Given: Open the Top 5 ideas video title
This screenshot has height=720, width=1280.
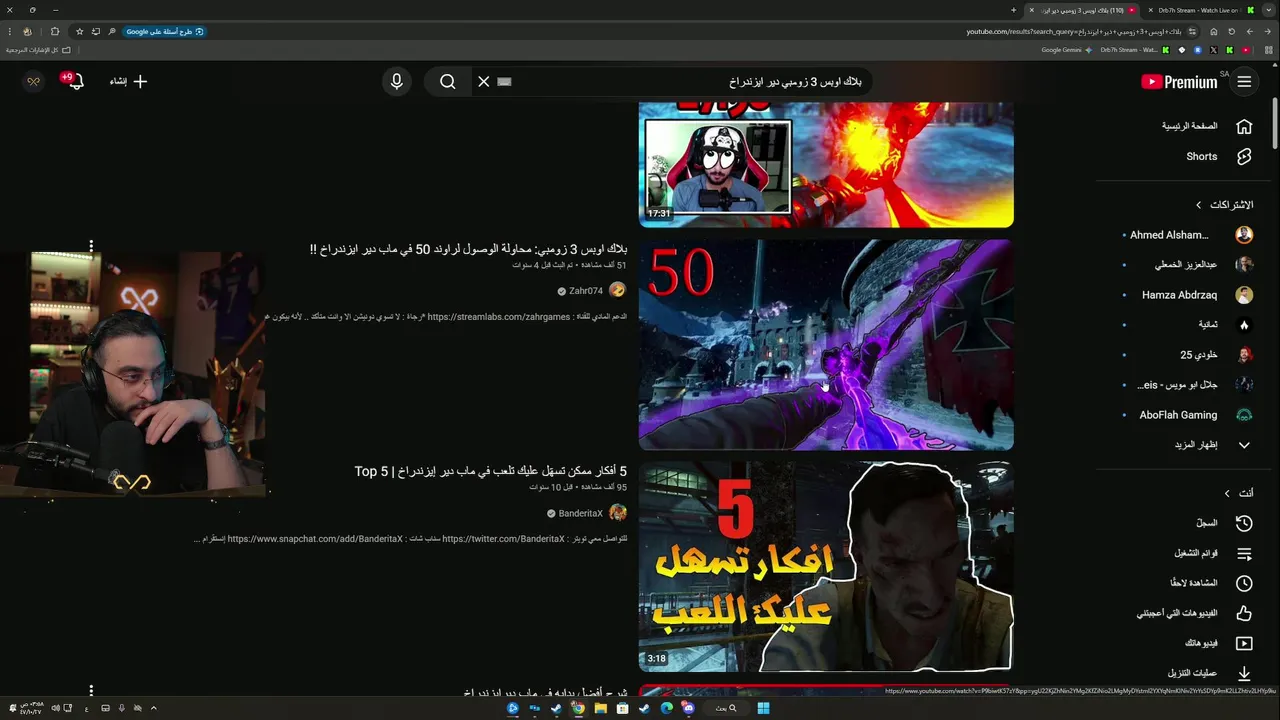Looking at the screenshot, I should click(491, 471).
